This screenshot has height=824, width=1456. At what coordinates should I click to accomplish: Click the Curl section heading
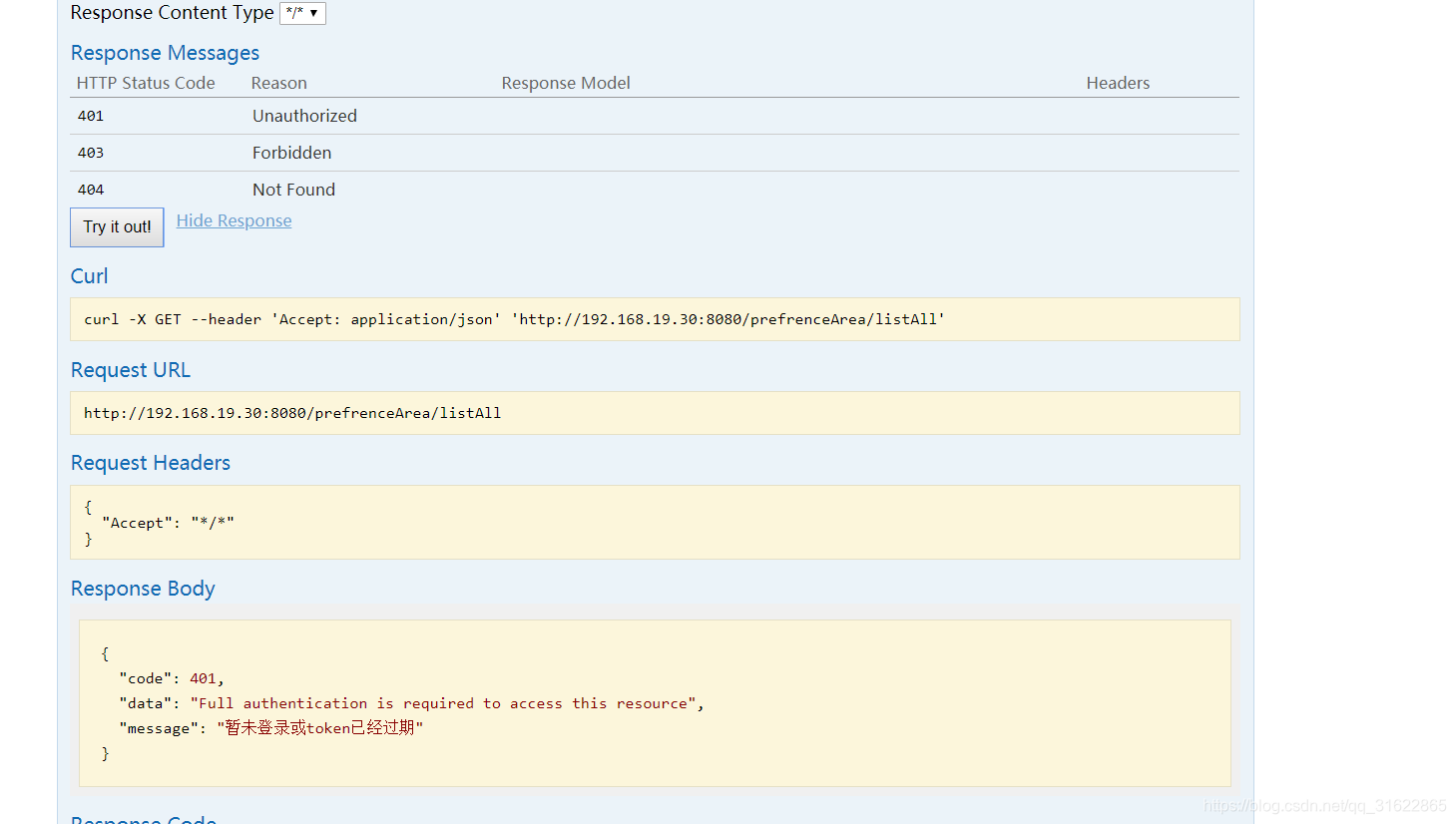[x=89, y=275]
